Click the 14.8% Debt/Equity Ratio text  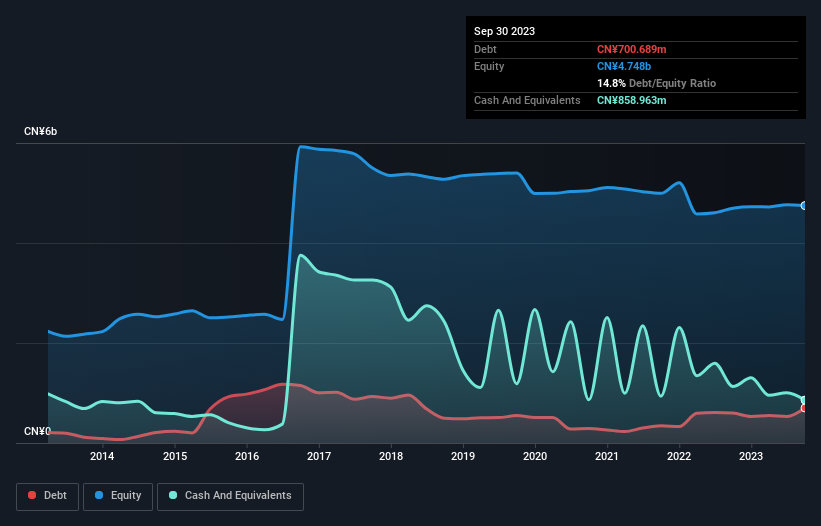[656, 83]
